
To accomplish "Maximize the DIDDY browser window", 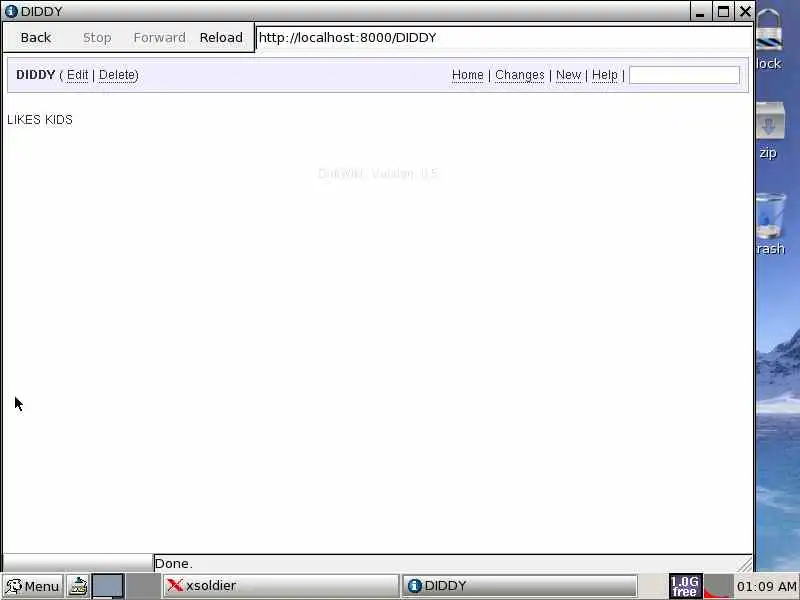I will tap(723, 12).
